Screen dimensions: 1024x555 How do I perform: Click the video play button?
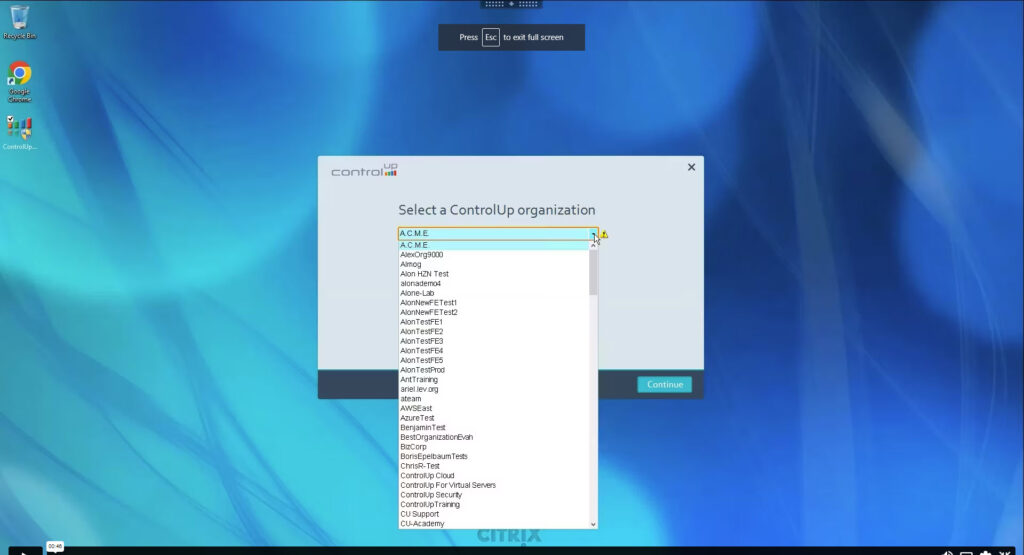24,551
